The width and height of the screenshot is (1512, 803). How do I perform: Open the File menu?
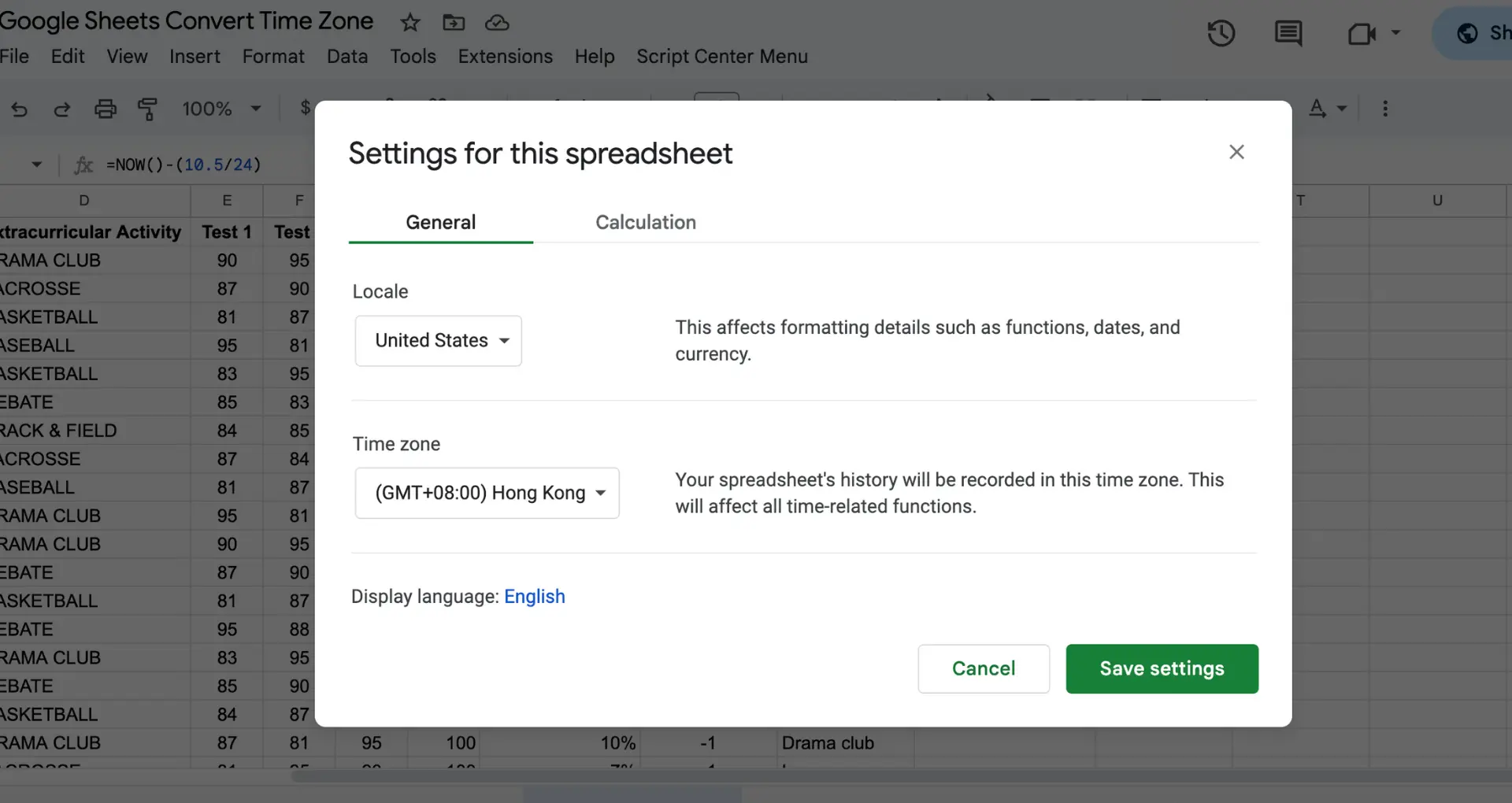point(15,57)
